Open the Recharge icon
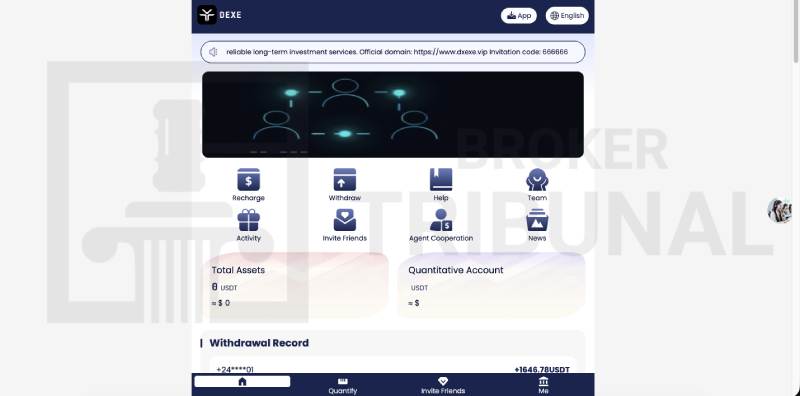 (x=248, y=180)
